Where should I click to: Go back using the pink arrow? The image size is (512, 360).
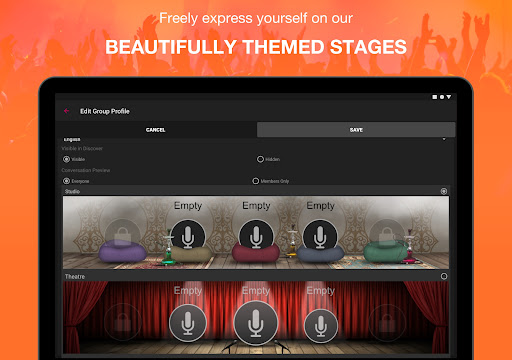(x=66, y=111)
